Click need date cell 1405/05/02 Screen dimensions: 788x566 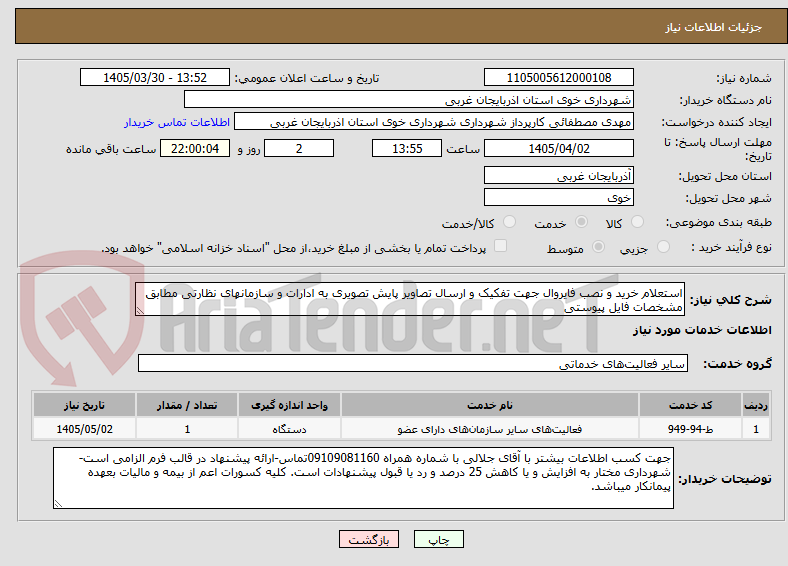(x=84, y=429)
